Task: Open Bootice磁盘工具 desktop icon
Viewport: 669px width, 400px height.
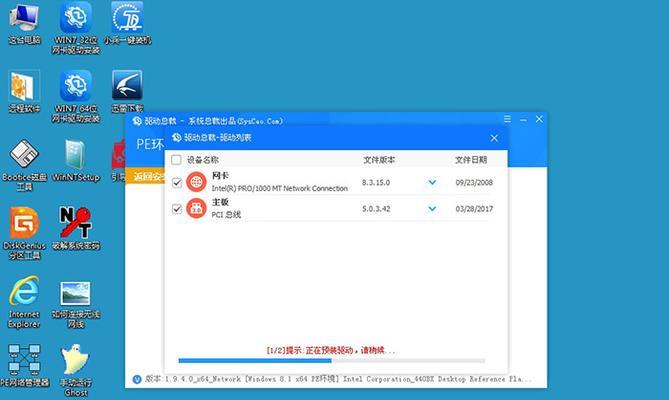Action: tap(24, 165)
